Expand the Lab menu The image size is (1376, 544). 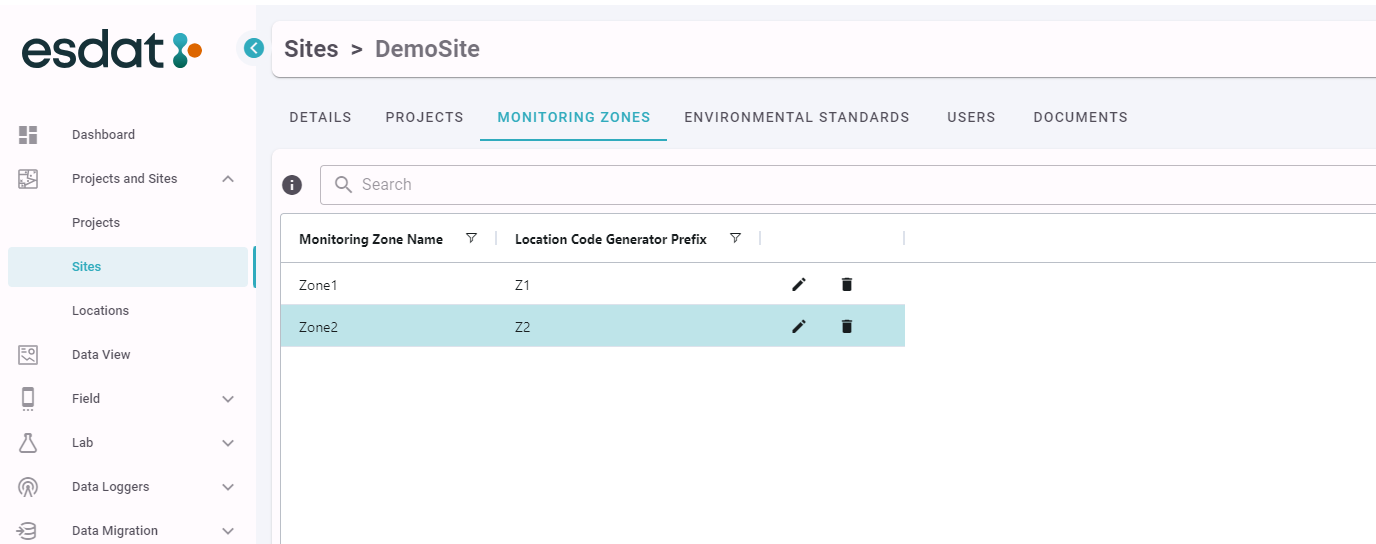[228, 443]
